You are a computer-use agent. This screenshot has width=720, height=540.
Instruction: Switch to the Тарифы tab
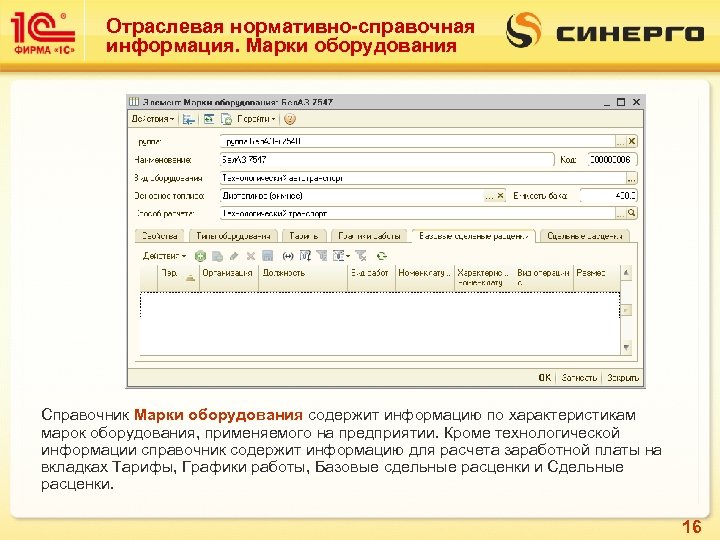(304, 236)
